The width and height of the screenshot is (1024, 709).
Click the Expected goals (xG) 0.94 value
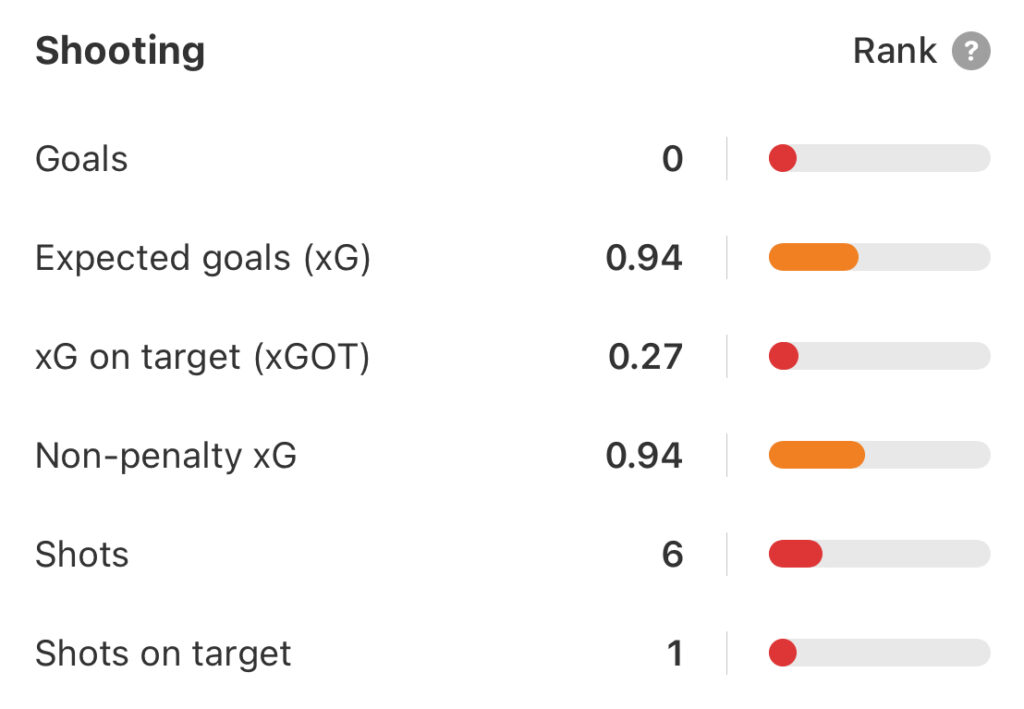coord(644,258)
